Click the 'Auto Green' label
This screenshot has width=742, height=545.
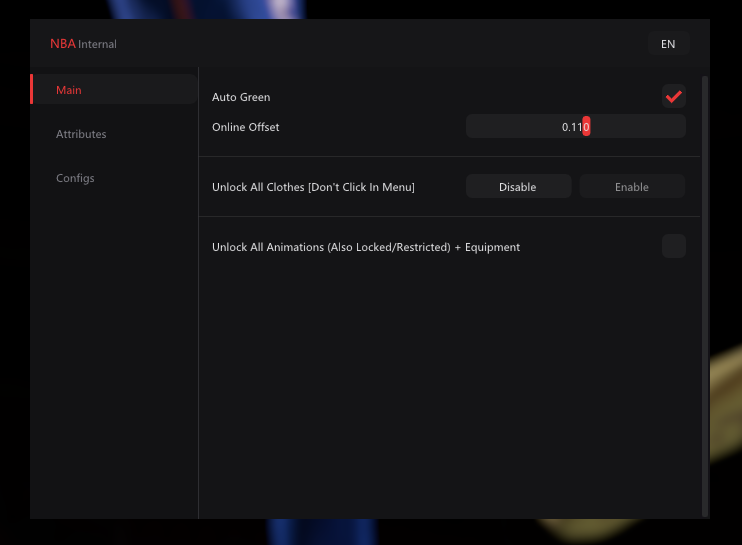click(241, 97)
